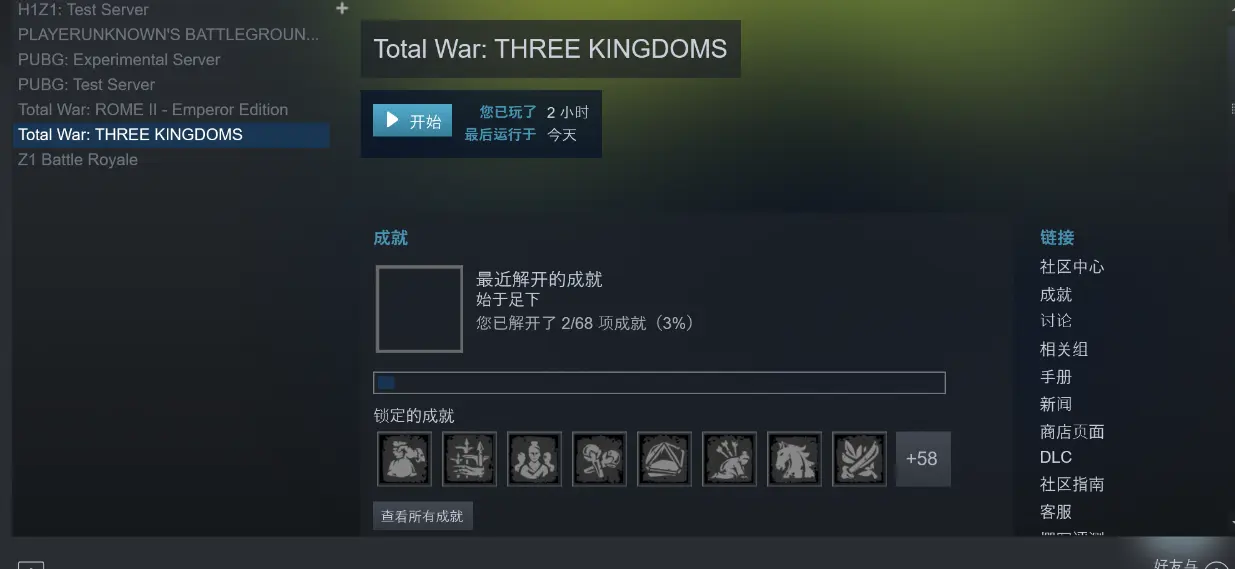Open the DLC link
Viewport: 1235px width, 569px height.
point(1056,457)
